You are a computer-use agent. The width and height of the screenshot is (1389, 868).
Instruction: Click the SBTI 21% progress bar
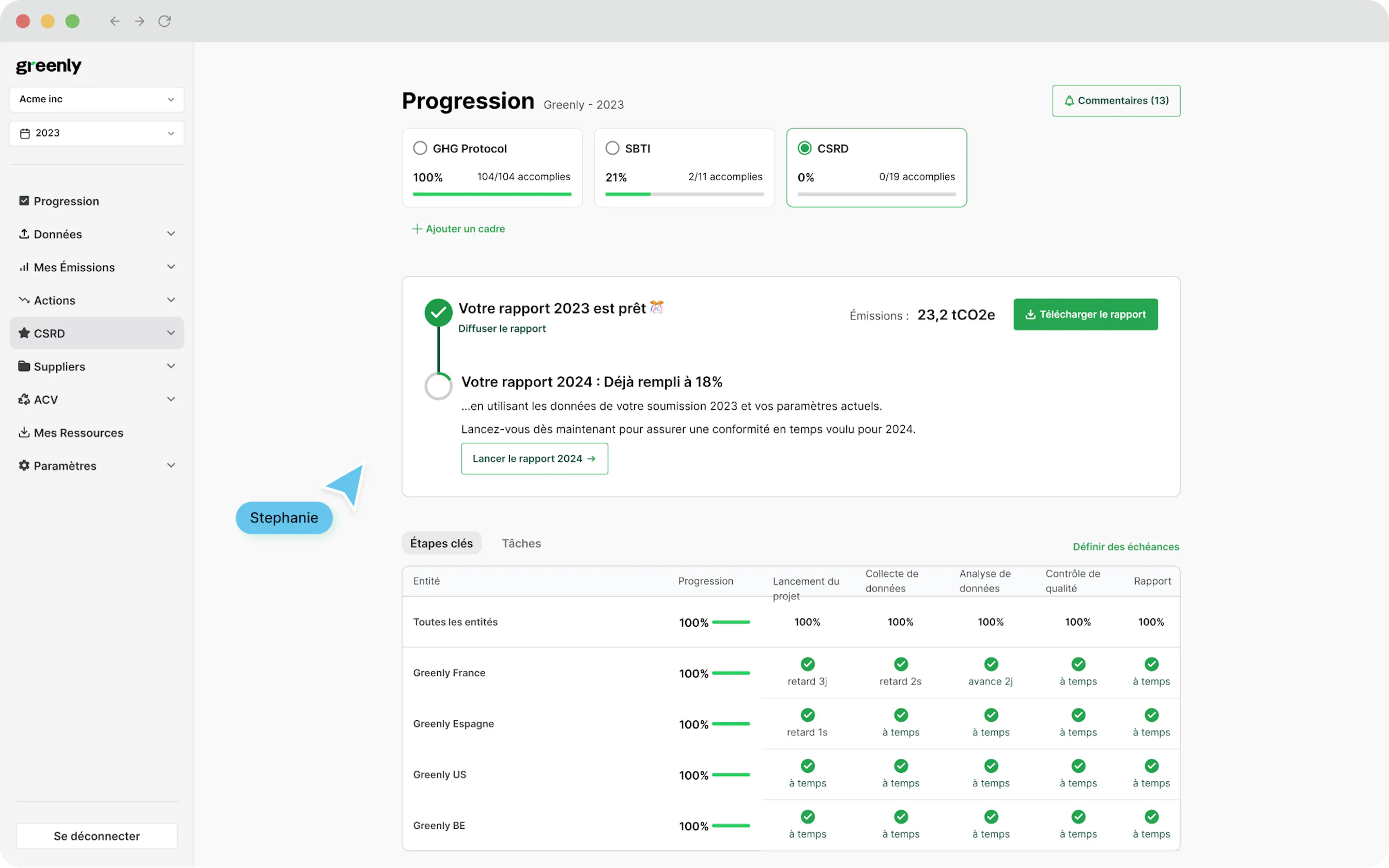(684, 195)
